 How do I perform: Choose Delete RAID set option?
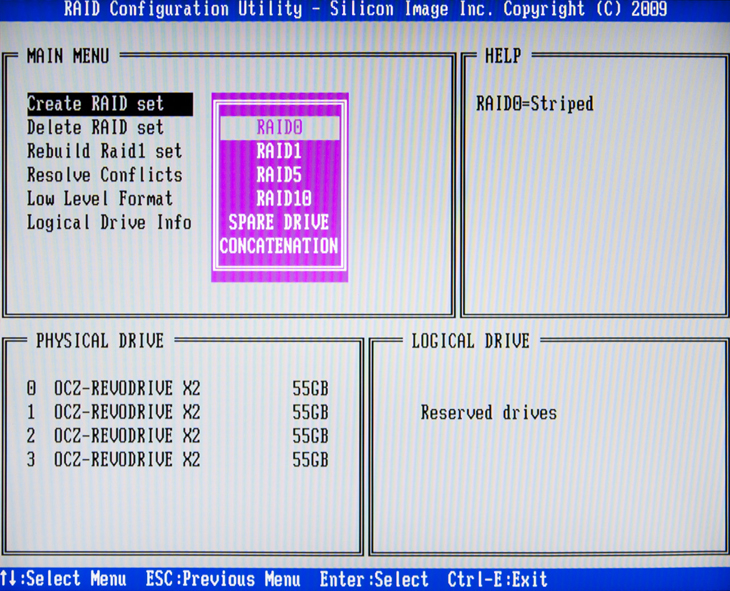pos(95,128)
